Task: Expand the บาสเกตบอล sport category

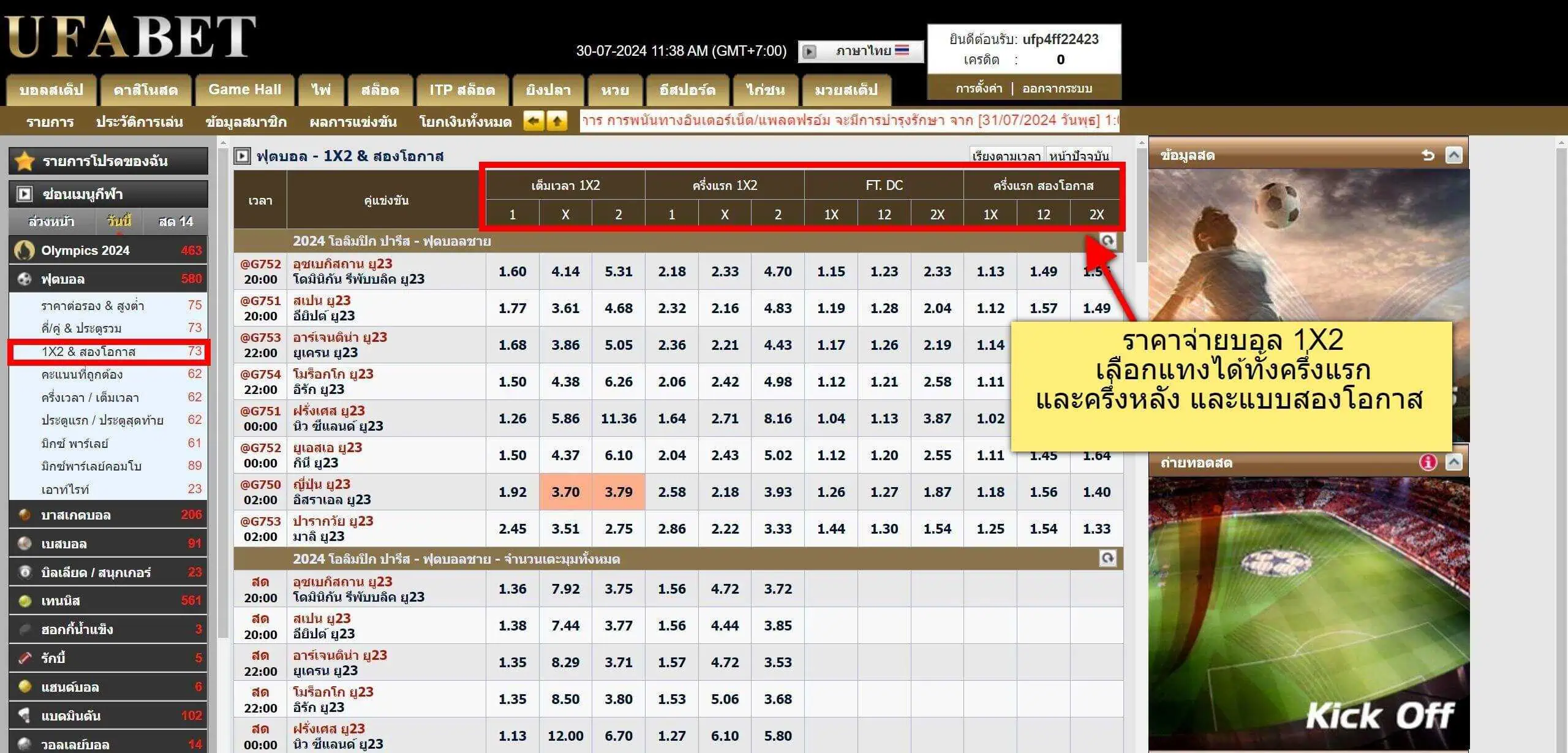Action: [108, 515]
